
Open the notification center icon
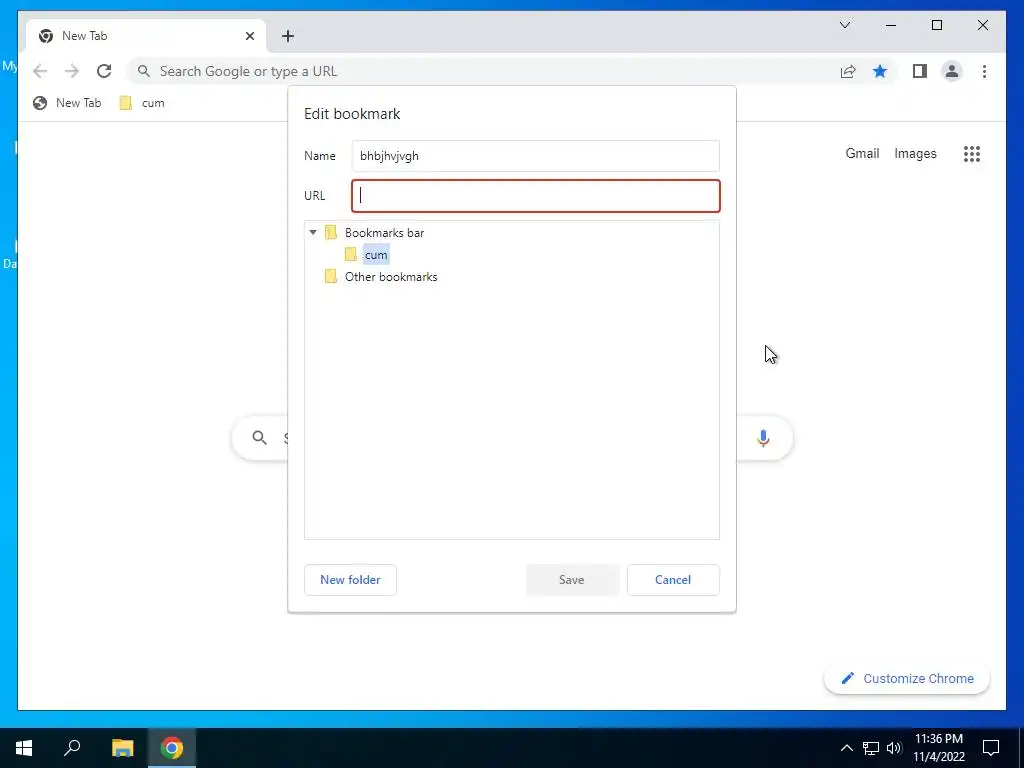[x=991, y=748]
